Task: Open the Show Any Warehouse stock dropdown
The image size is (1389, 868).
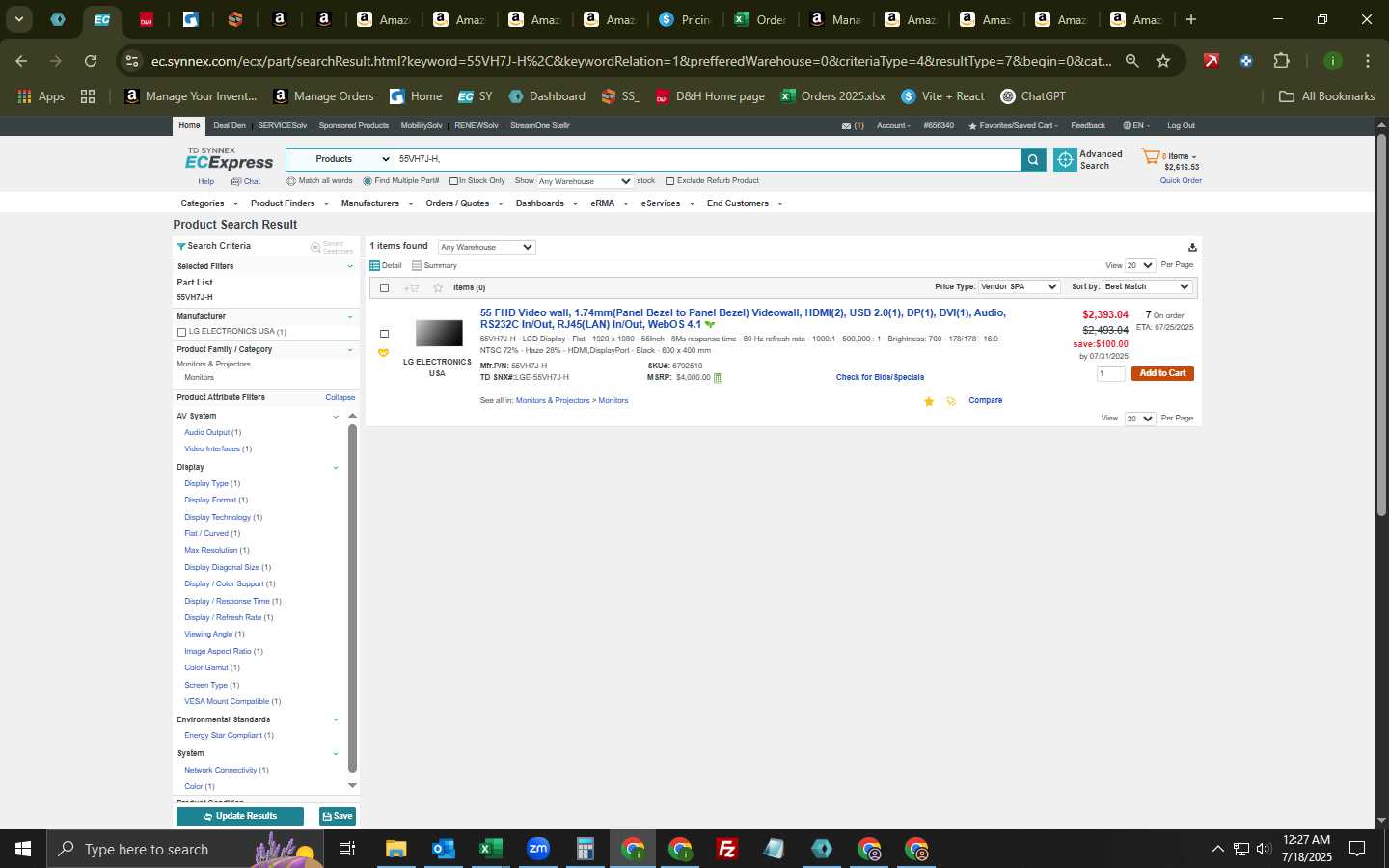Action: tap(585, 181)
